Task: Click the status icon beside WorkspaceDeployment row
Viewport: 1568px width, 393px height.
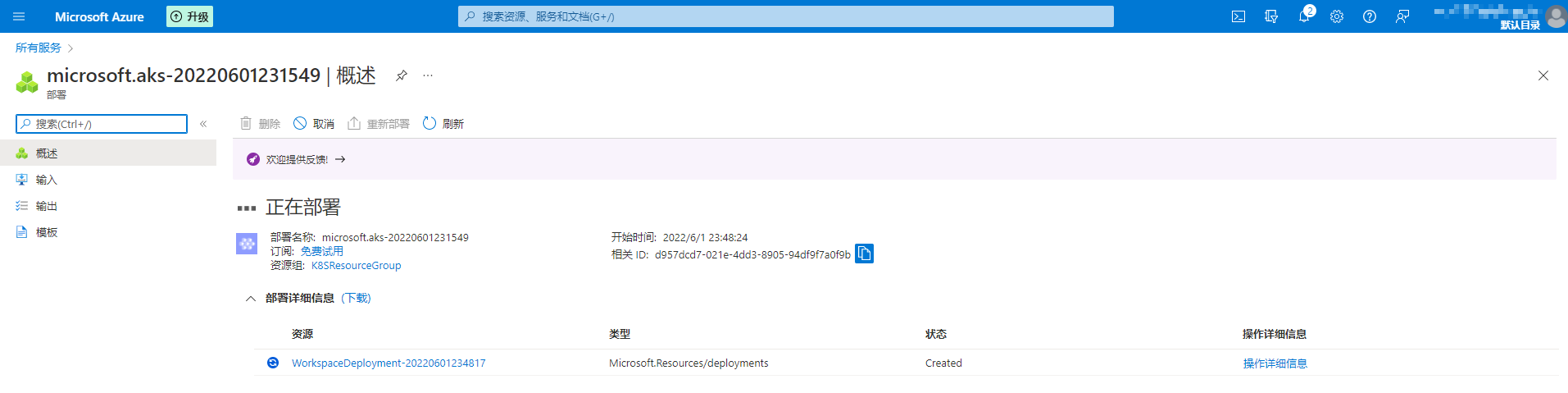Action: click(273, 363)
